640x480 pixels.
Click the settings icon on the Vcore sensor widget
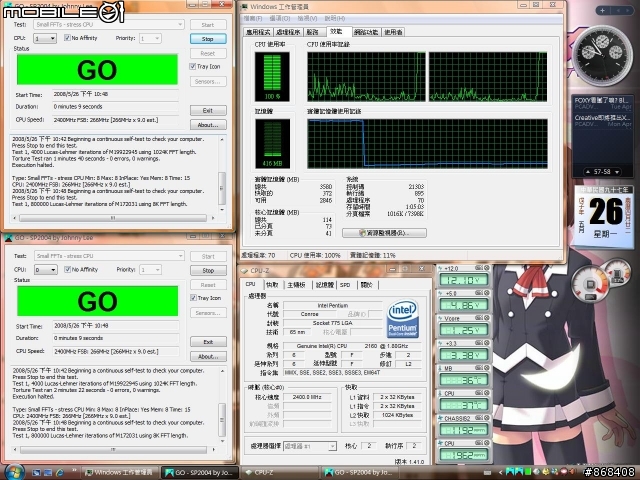pos(479,318)
